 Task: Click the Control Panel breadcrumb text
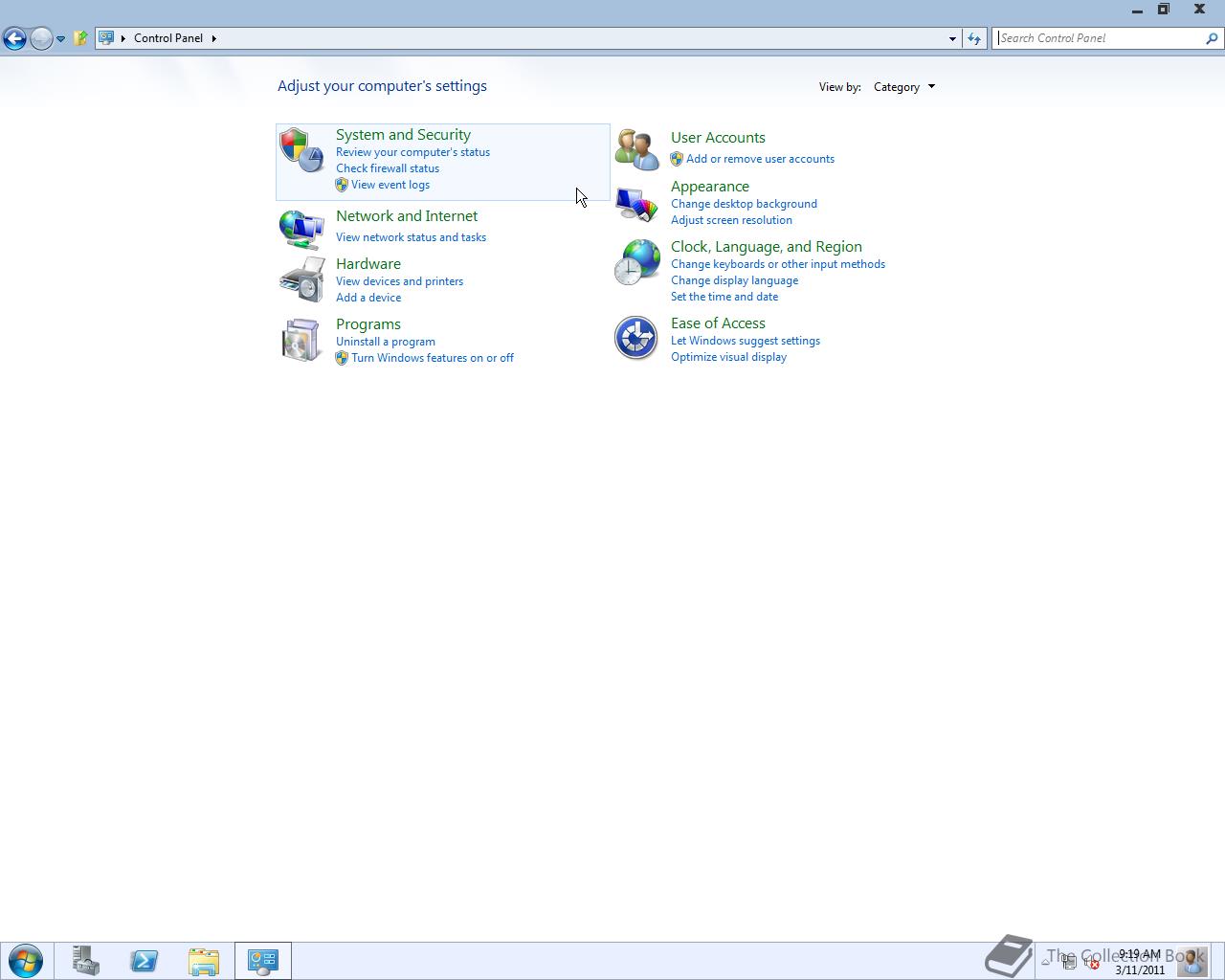pos(168,38)
